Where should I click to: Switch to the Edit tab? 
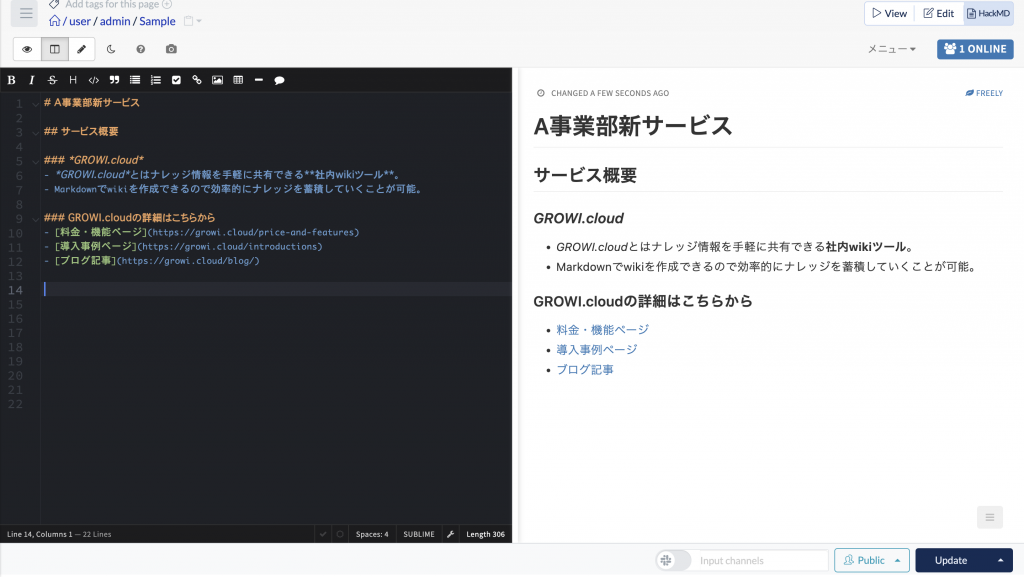tap(938, 13)
